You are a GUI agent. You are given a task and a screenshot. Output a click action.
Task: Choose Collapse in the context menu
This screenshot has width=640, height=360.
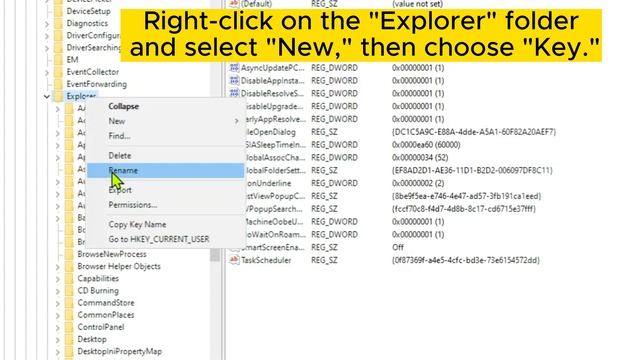click(x=166, y=106)
